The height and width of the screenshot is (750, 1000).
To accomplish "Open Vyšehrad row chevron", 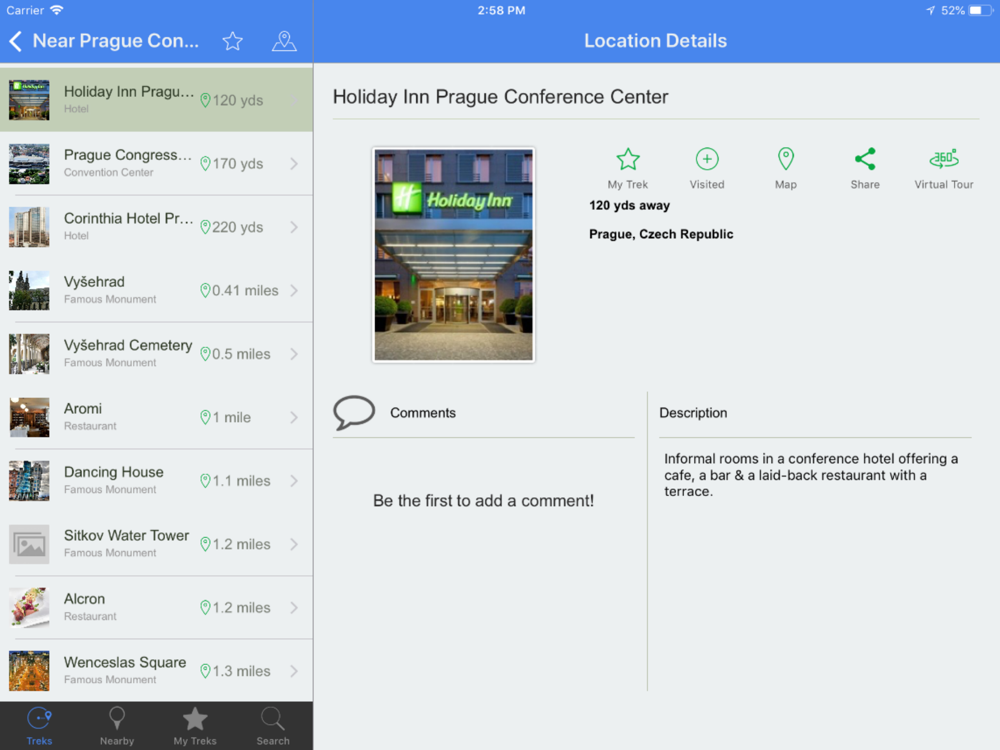I will click(294, 291).
